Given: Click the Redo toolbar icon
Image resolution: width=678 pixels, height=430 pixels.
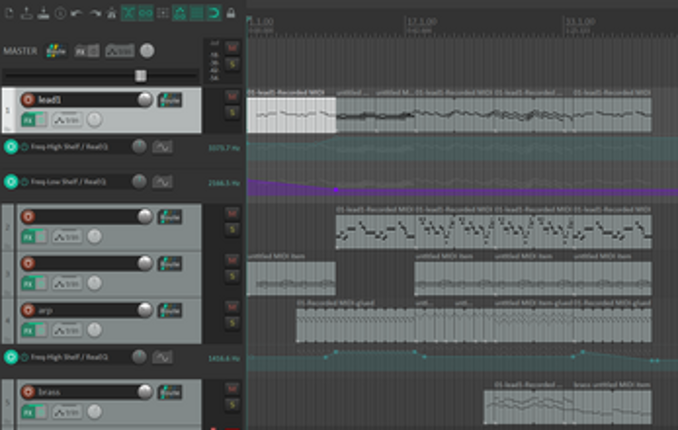Looking at the screenshot, I should click(x=94, y=13).
